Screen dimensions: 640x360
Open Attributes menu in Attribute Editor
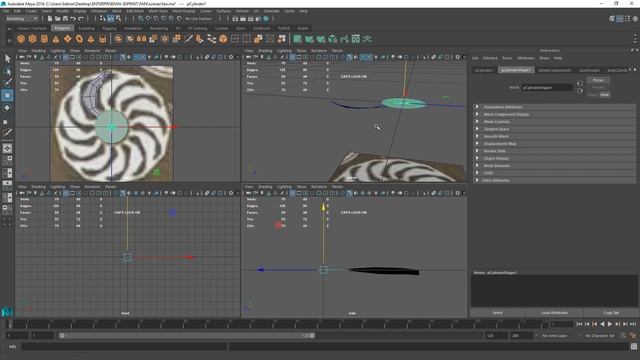pos(526,58)
